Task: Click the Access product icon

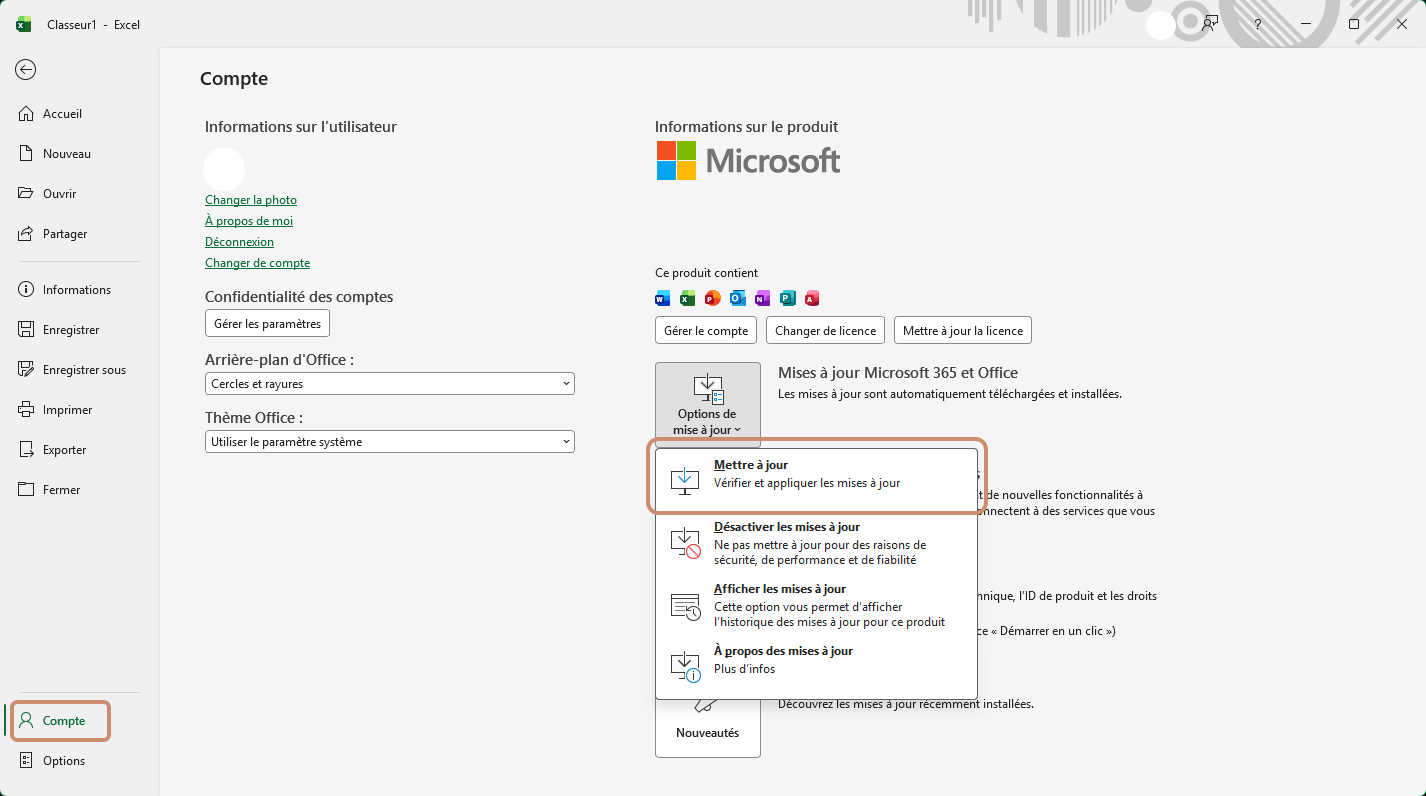Action: pos(812,298)
